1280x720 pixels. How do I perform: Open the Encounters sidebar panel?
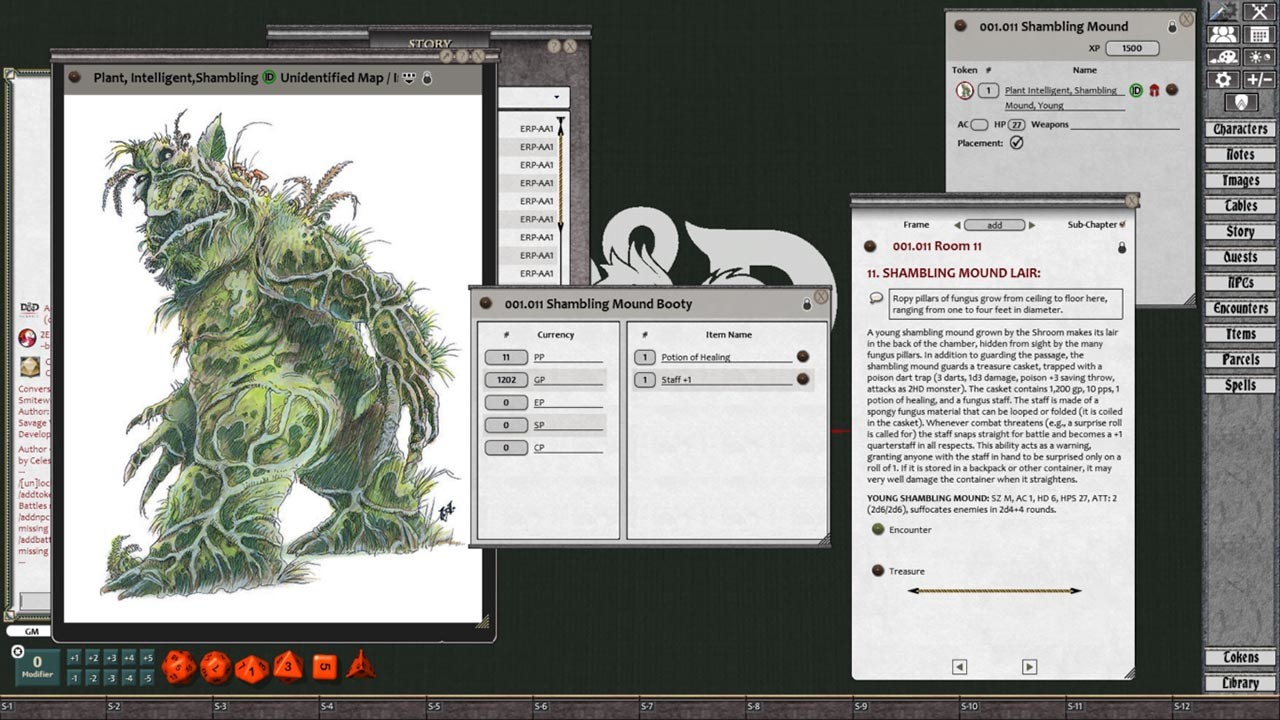tap(1239, 307)
